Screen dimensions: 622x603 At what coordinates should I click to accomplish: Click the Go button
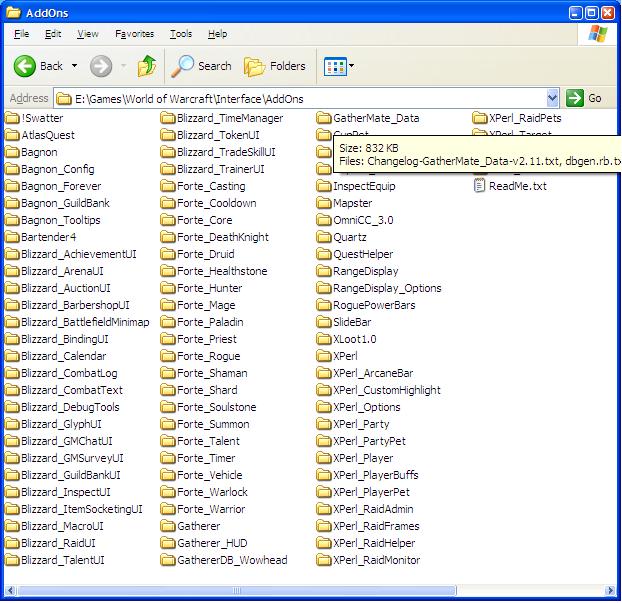click(x=585, y=98)
